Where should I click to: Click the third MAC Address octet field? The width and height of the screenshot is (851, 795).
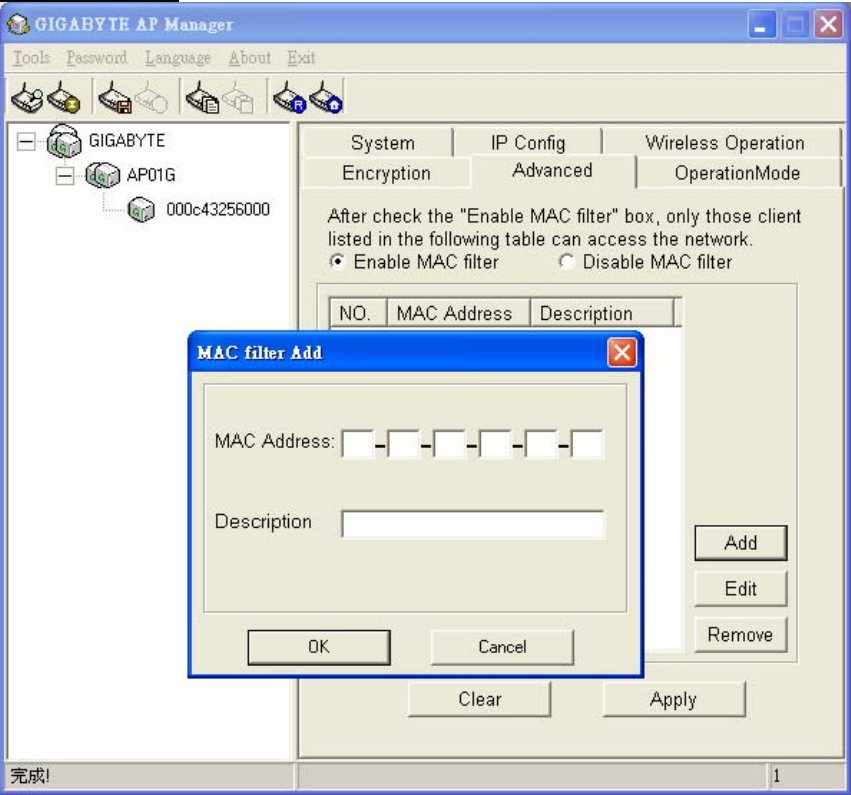tap(449, 444)
